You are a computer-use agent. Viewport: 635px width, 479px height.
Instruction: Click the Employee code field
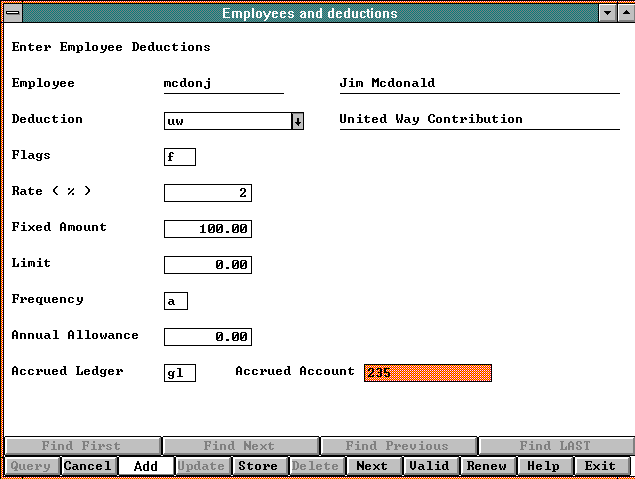223,84
